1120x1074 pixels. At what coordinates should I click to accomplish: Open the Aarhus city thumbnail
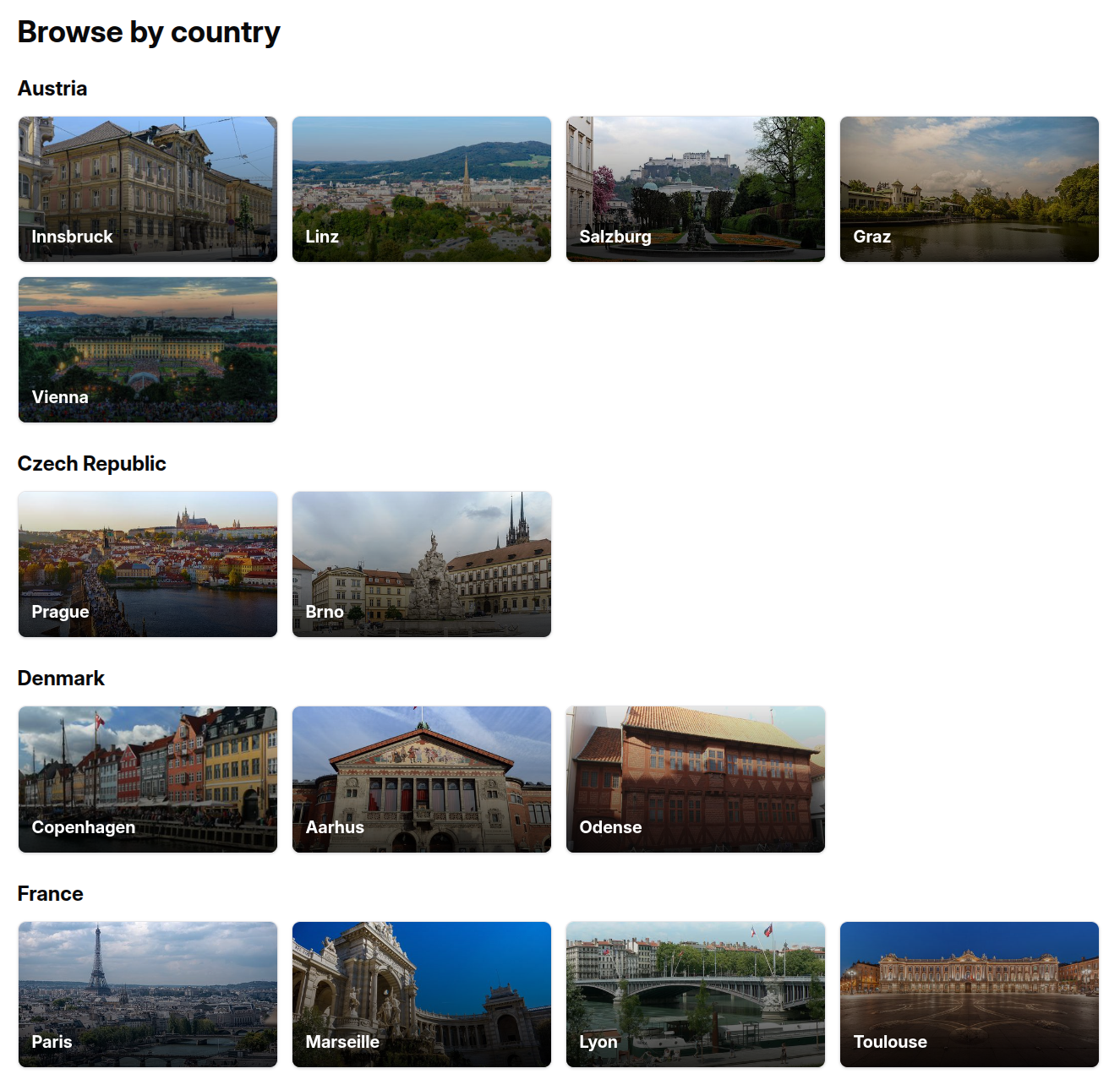tap(422, 779)
